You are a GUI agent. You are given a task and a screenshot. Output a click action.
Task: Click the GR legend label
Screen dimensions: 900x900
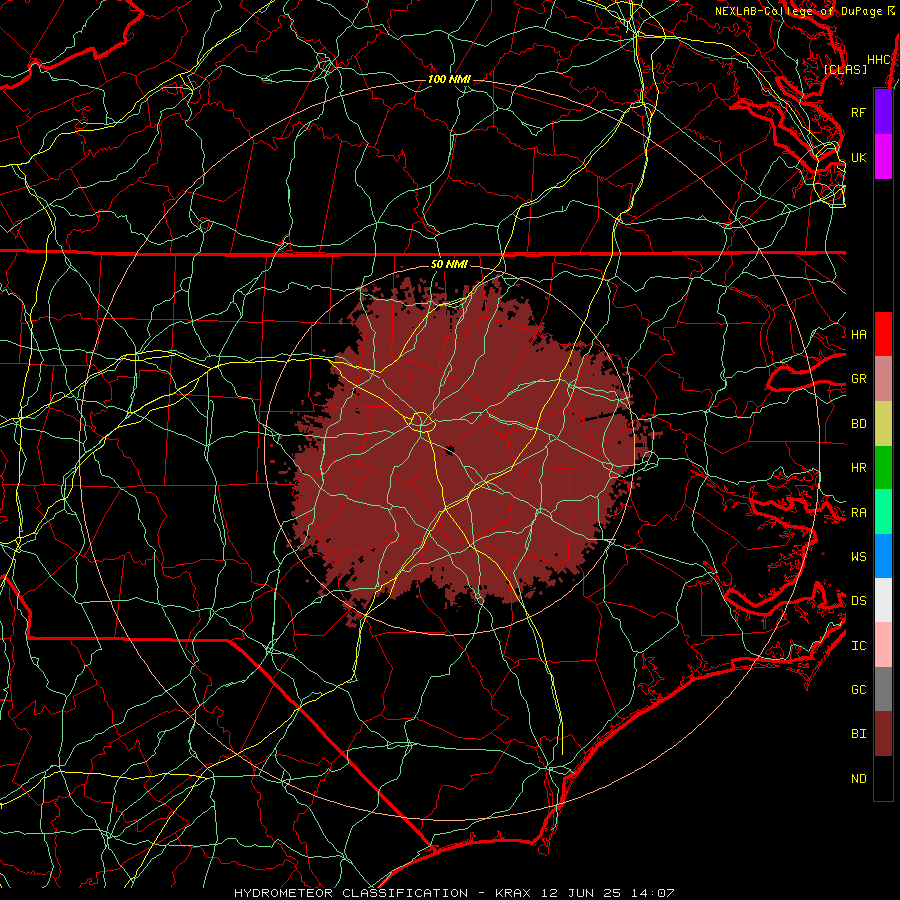click(x=858, y=379)
